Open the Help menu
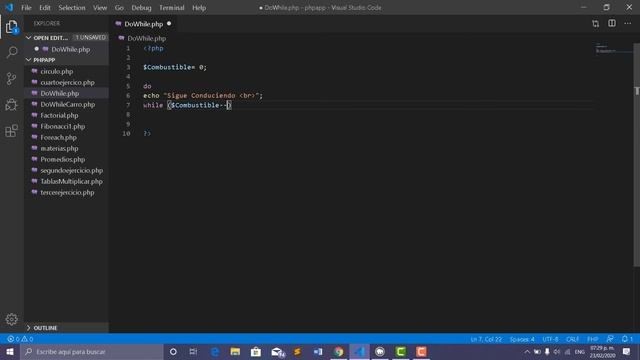The width and height of the screenshot is (640, 360). click(x=199, y=8)
